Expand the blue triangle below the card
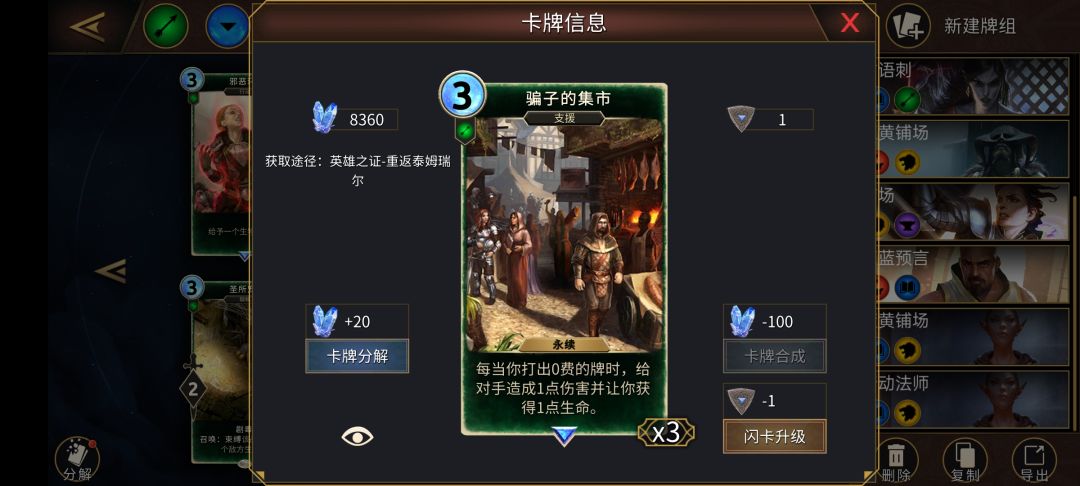Viewport: 1080px width, 486px height. (x=564, y=436)
